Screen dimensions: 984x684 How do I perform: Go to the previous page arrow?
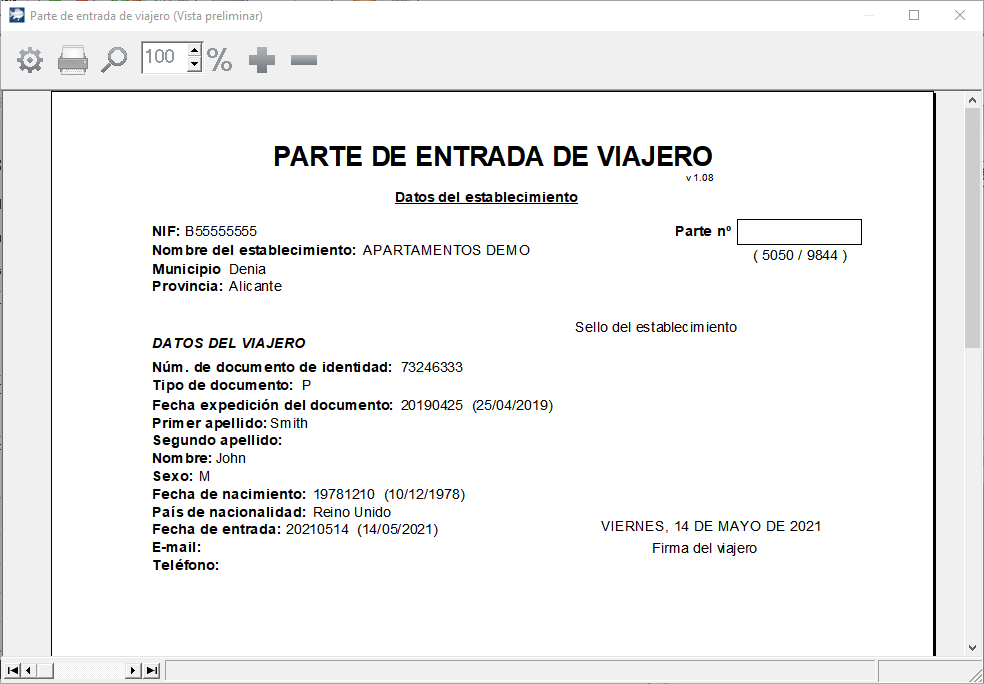tap(27, 670)
